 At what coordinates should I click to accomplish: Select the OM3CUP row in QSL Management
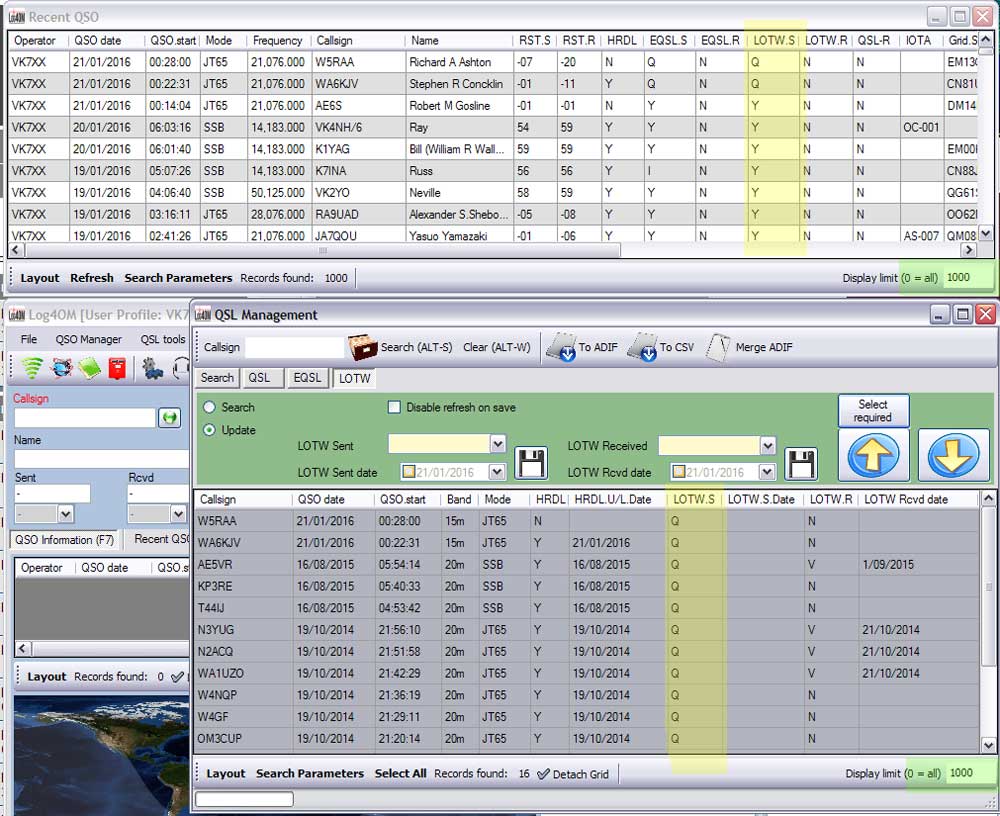pyautogui.click(x=587, y=738)
